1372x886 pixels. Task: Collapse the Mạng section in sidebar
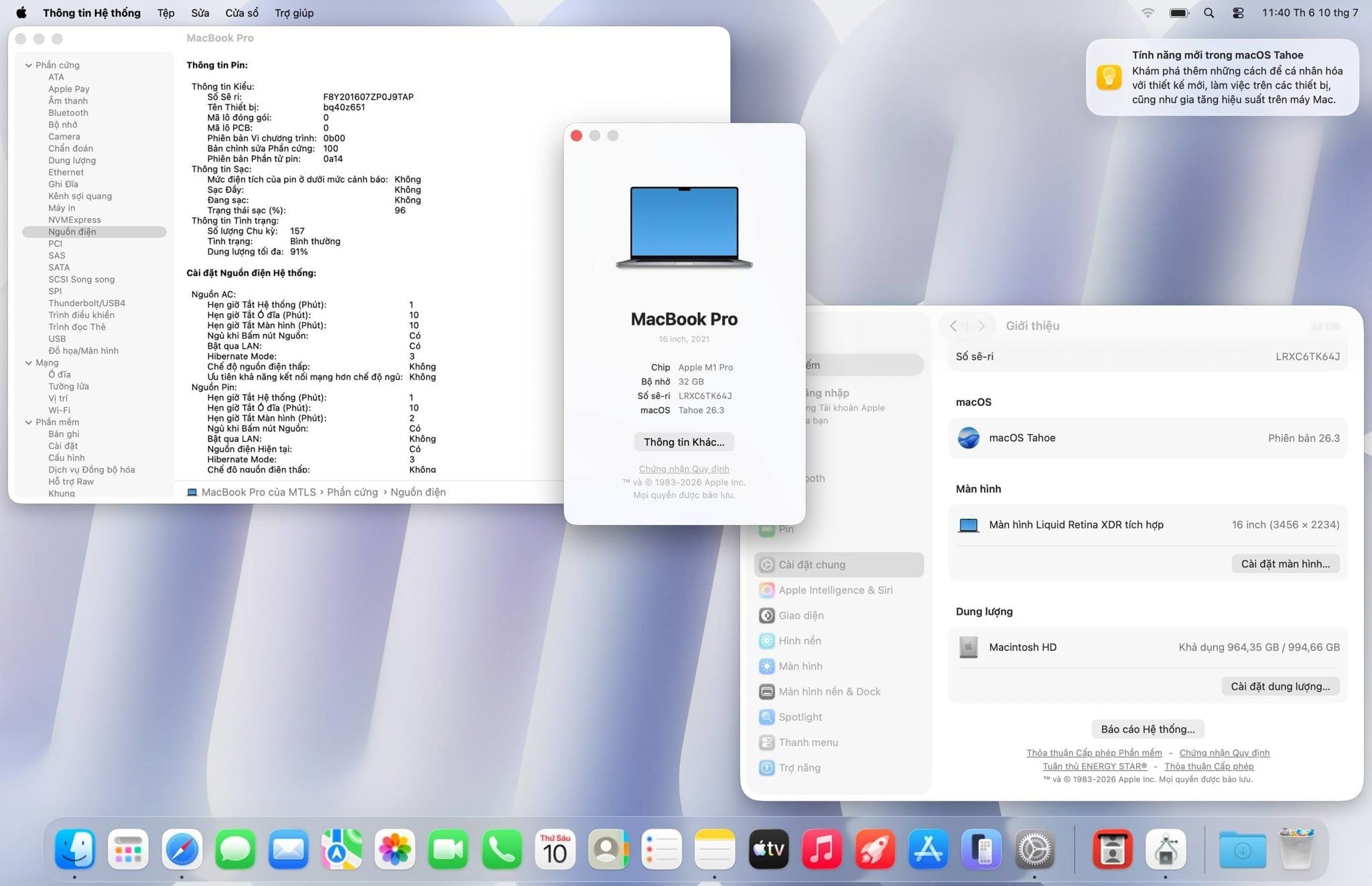pyautogui.click(x=28, y=363)
